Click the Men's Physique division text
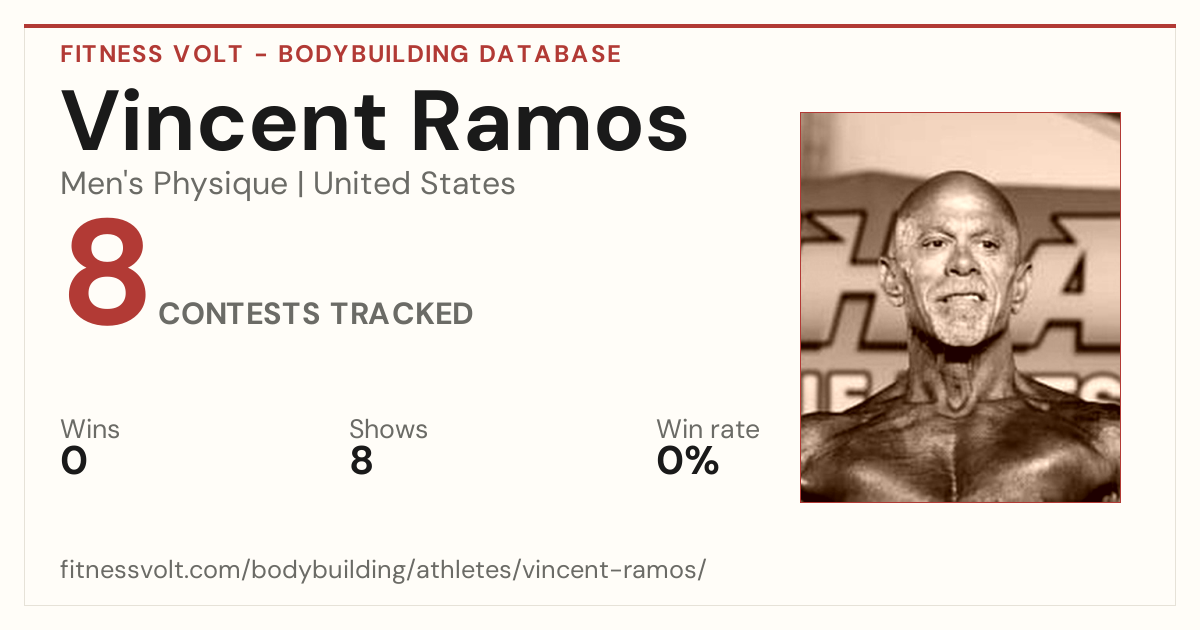The width and height of the screenshot is (1200, 630). point(174,184)
